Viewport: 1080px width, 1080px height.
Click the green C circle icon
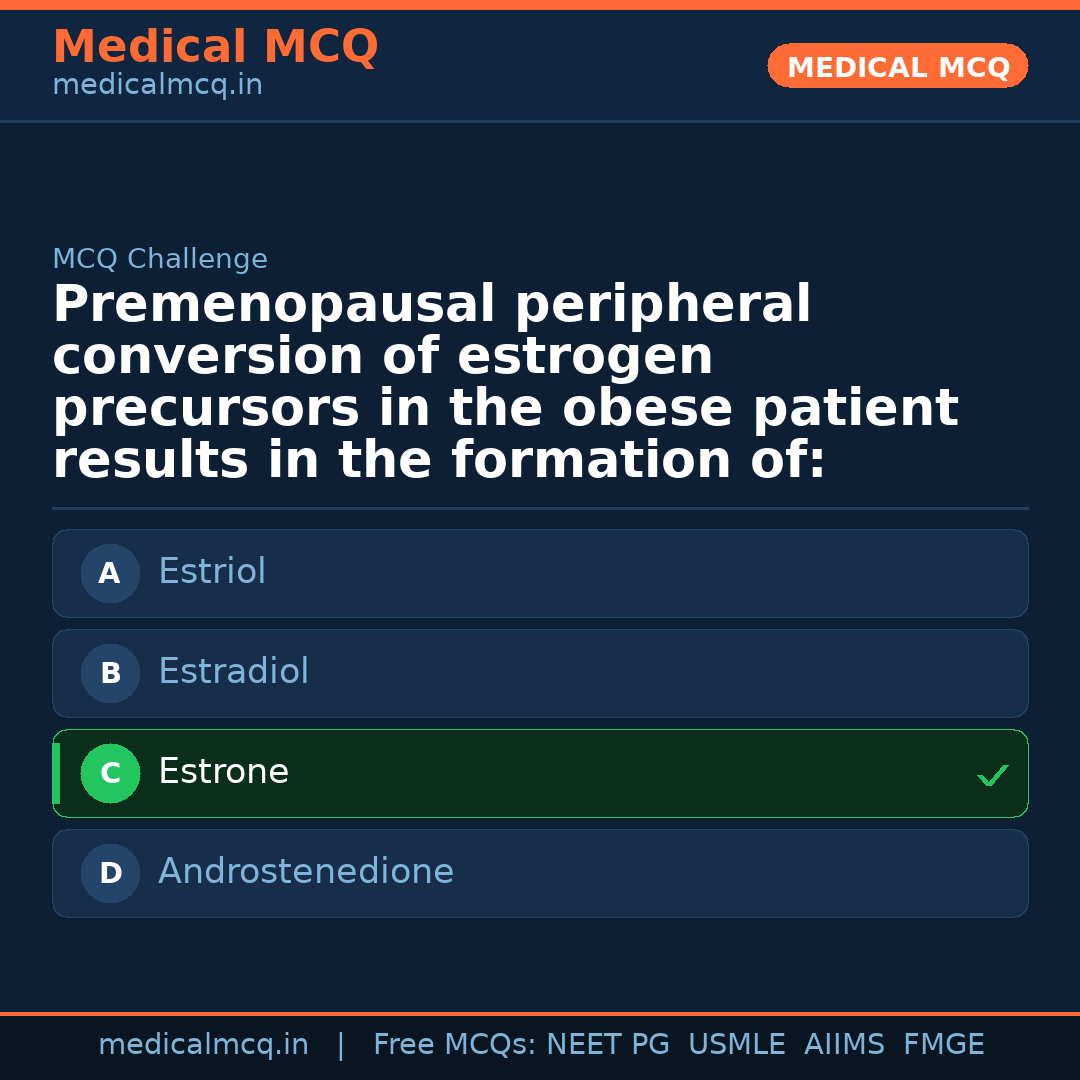(110, 773)
